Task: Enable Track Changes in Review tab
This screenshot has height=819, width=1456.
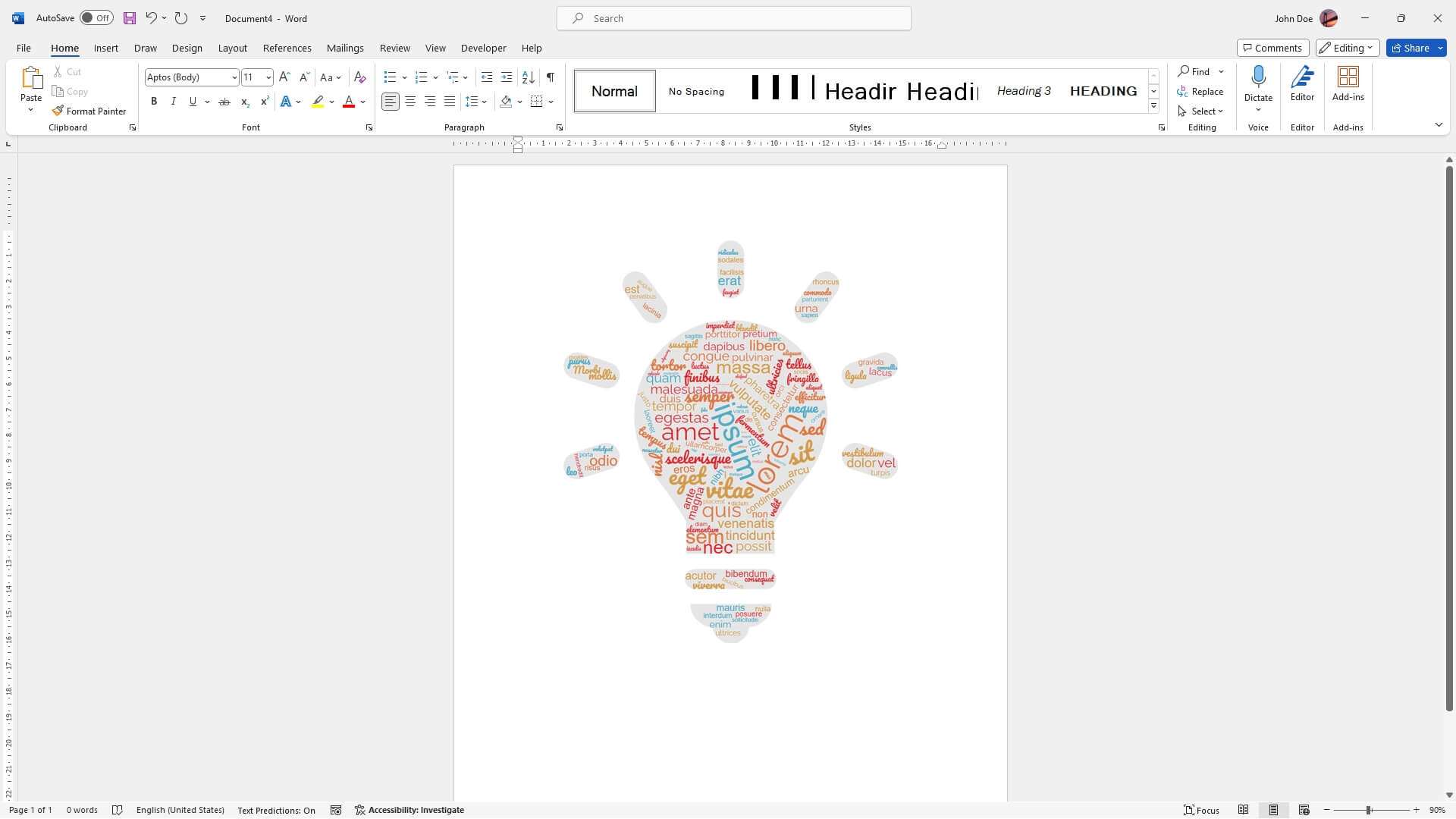Action: pyautogui.click(x=394, y=47)
